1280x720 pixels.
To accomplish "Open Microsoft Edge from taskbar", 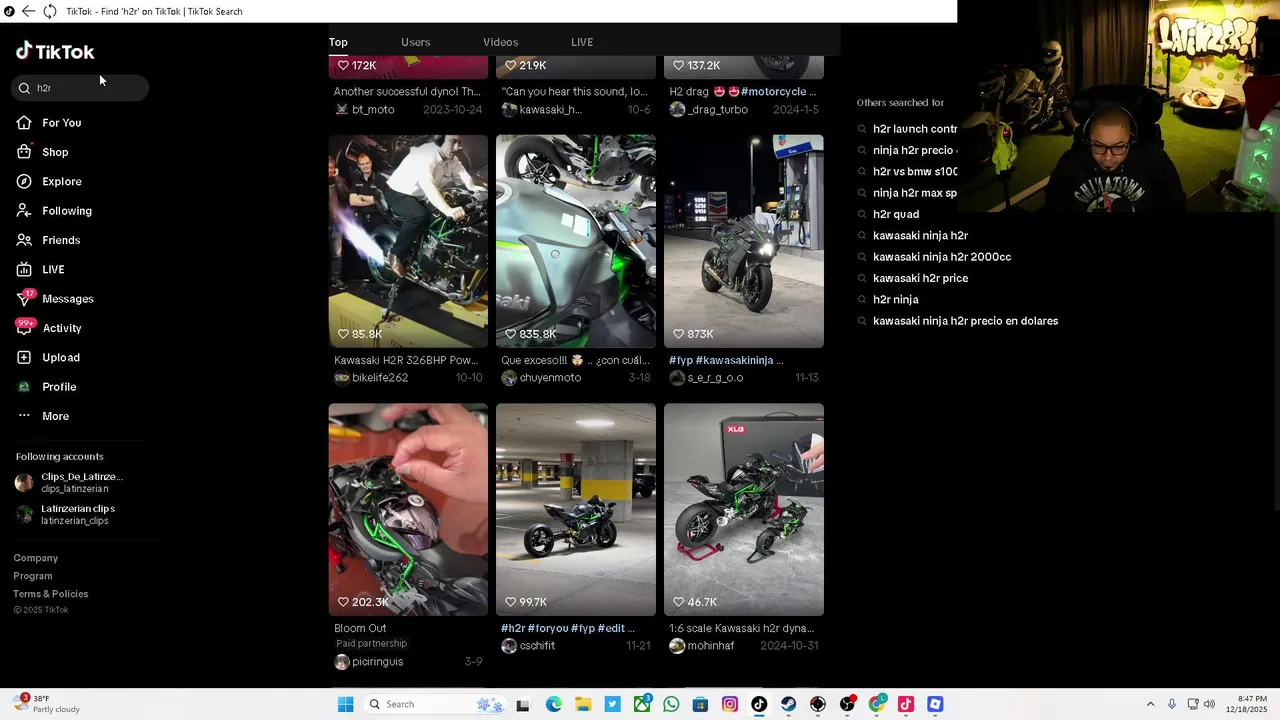I will tap(554, 704).
